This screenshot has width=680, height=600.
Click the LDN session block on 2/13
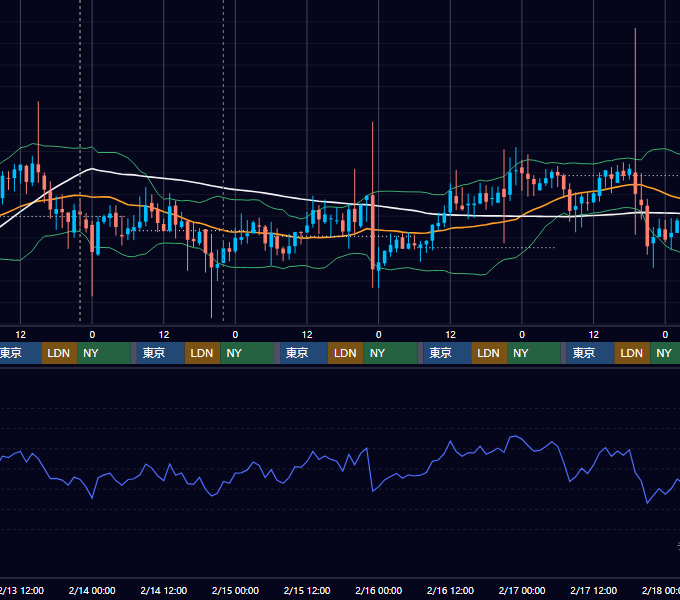click(59, 353)
